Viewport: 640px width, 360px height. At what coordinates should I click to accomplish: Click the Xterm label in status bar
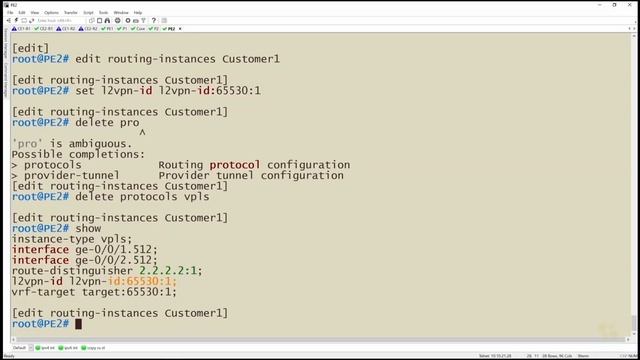583,356
